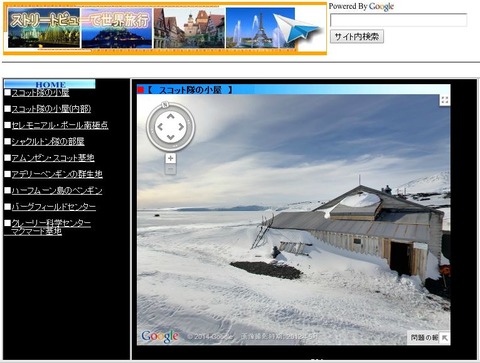This screenshot has height=363, width=480.
Task: Click the site search text field
Action: point(398,20)
